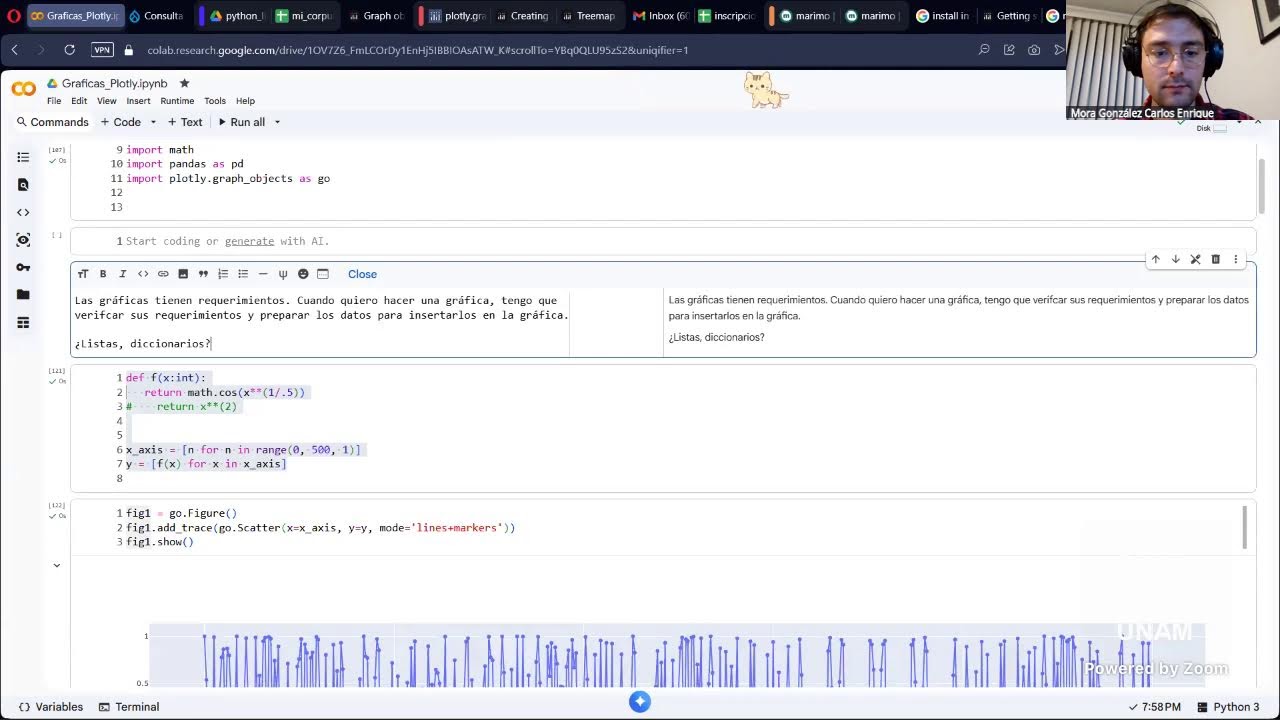
Task: Switch to the Consulta browser tab
Action: pos(156,16)
